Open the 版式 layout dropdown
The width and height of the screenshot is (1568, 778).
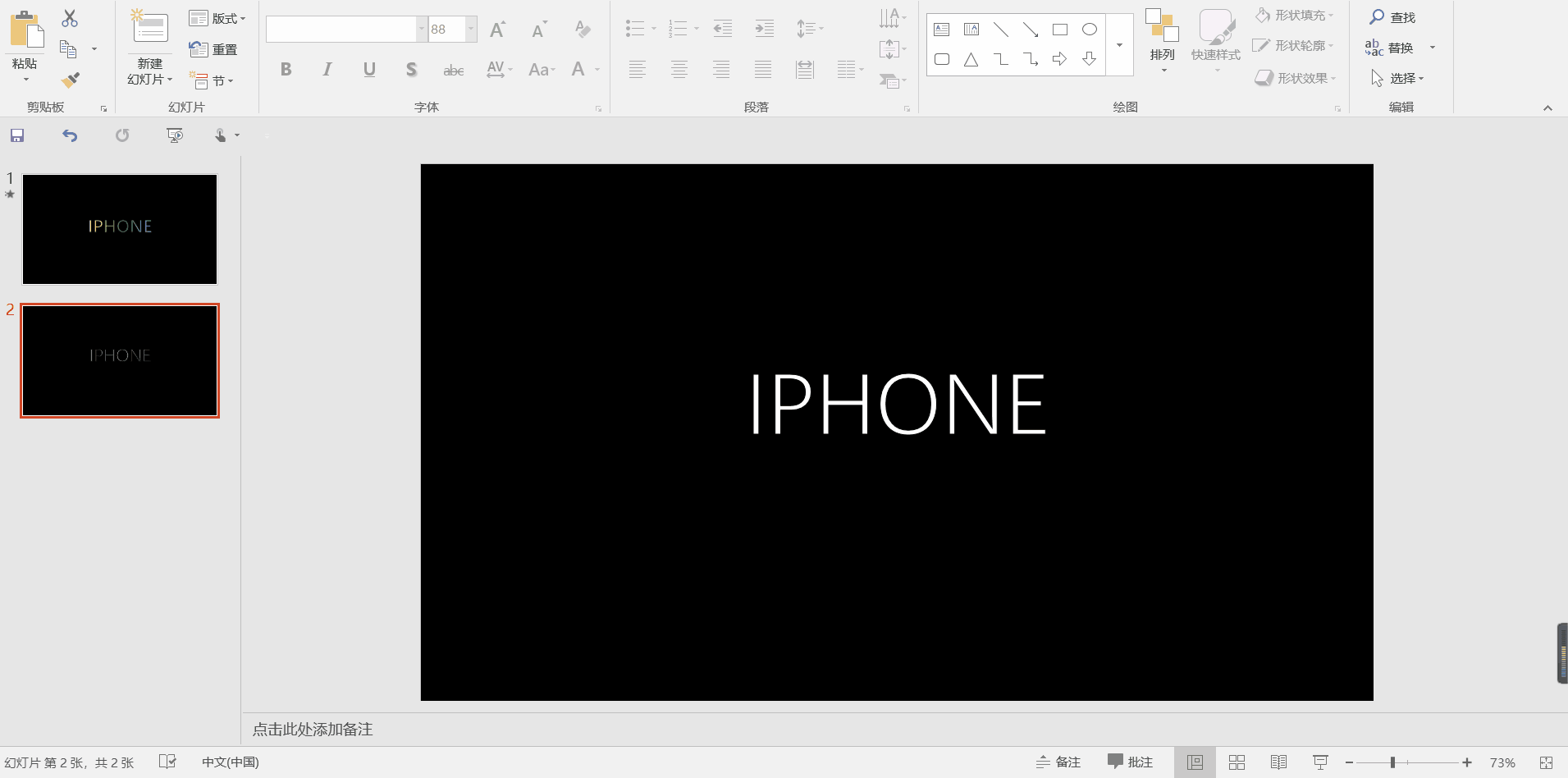[x=217, y=18]
